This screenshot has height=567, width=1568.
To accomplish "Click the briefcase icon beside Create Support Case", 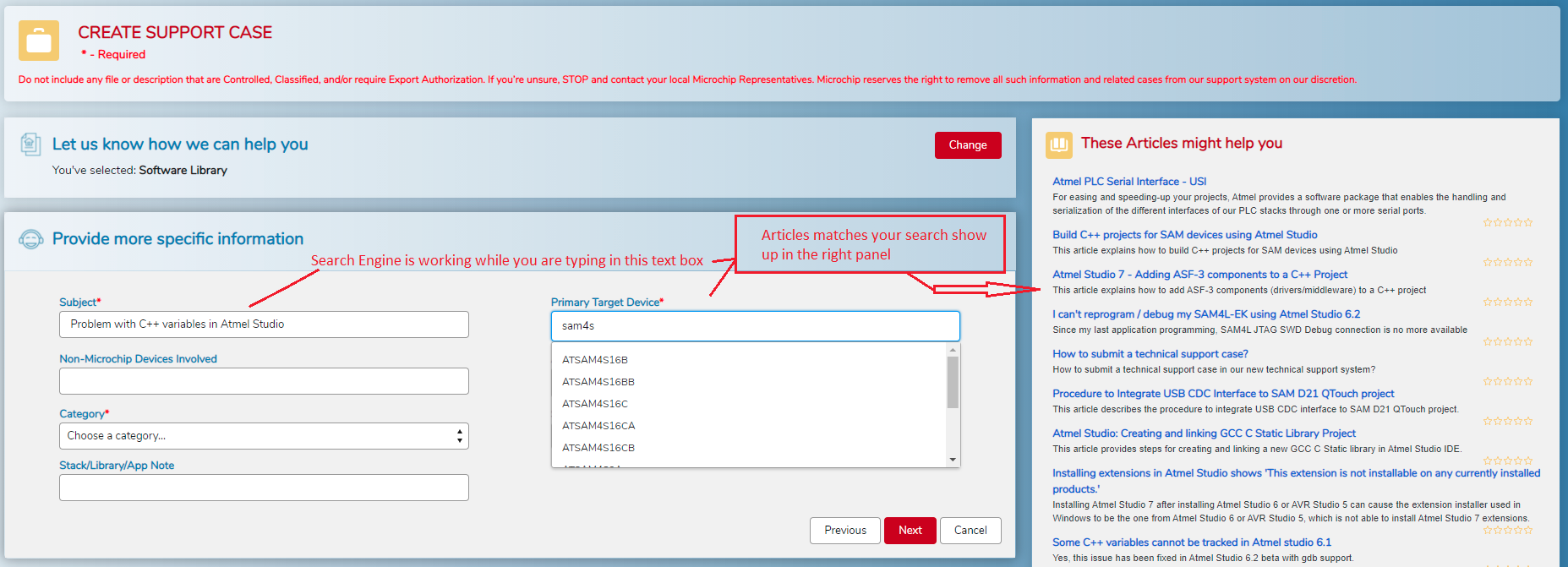I will tap(39, 41).
